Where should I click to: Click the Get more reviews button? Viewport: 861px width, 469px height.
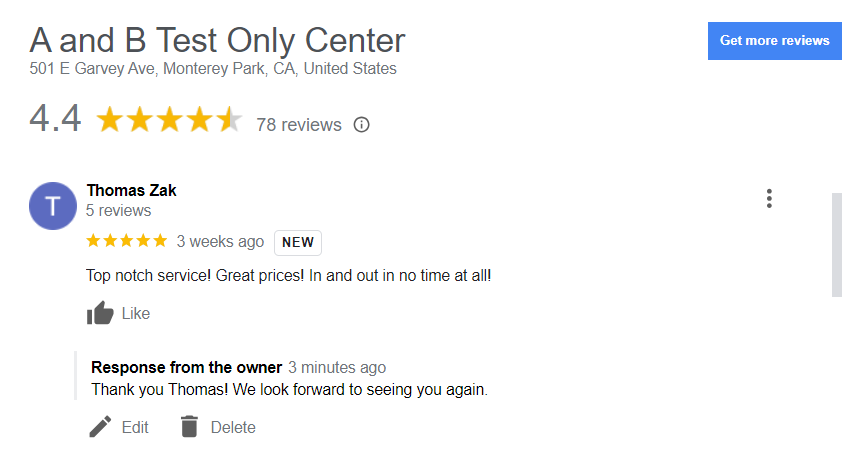(x=774, y=41)
